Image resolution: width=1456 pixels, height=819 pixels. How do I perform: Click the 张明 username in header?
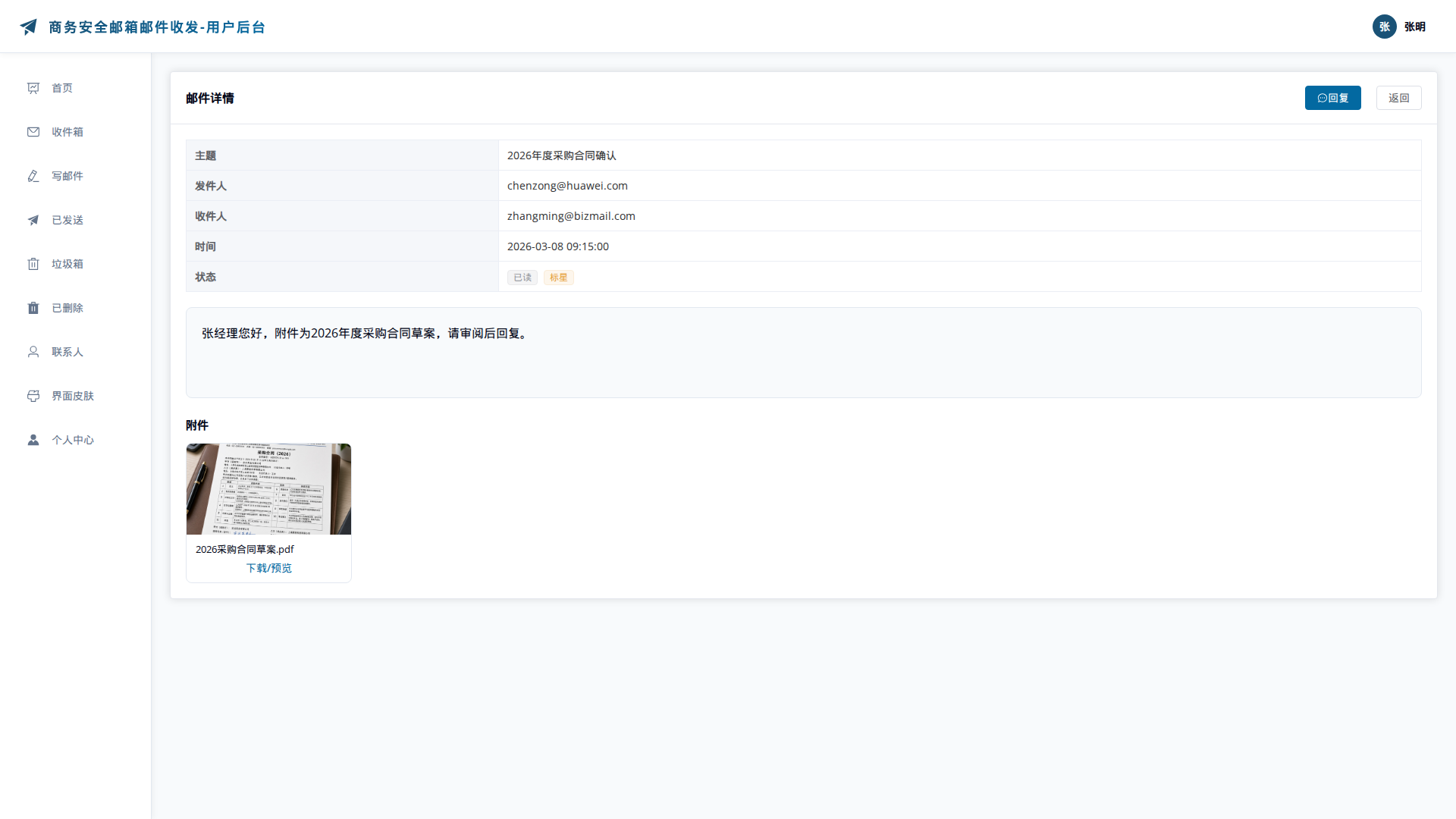pyautogui.click(x=1414, y=27)
